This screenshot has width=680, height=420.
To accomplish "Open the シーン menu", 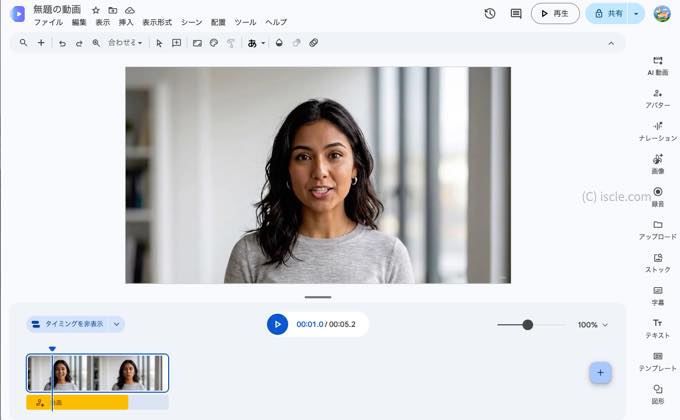I will tap(191, 22).
